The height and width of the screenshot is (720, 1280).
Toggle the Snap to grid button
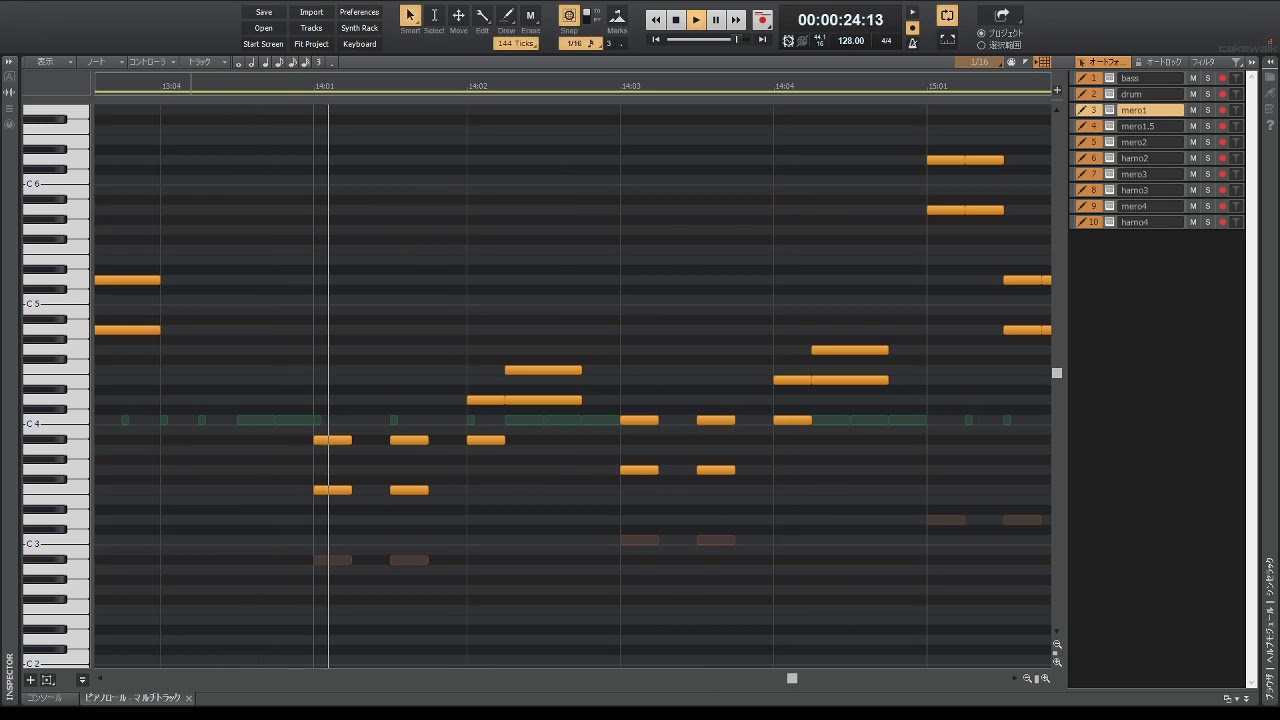(568, 16)
